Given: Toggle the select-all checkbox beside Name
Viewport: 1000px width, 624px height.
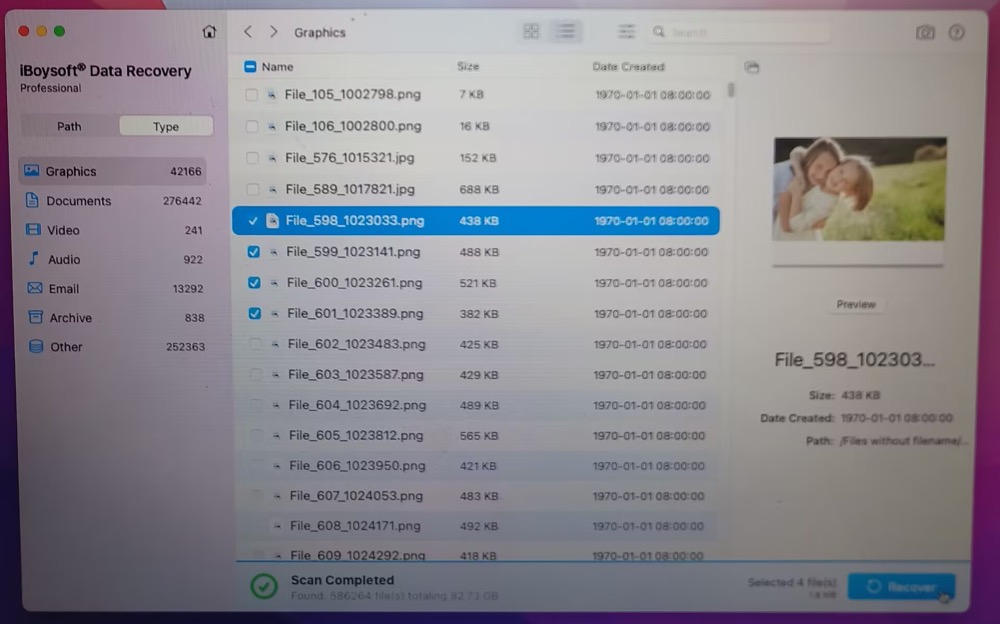Looking at the screenshot, I should (x=250, y=66).
